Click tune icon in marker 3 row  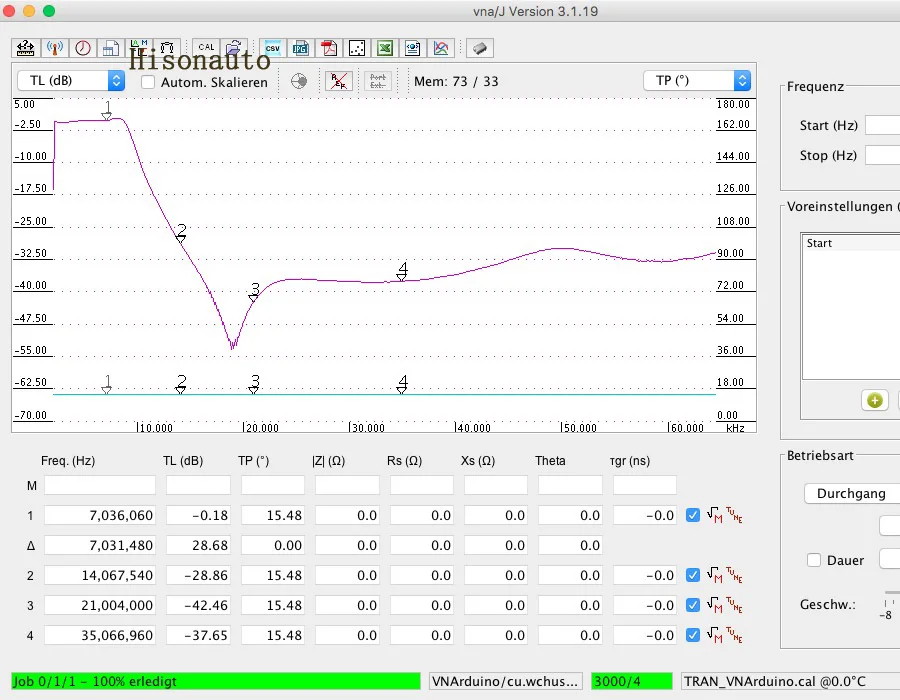[734, 605]
